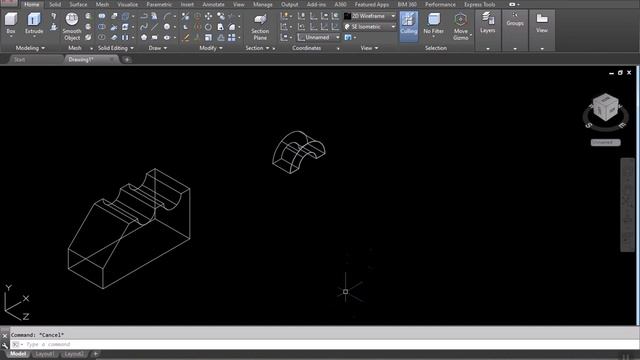Open the Unnamed UCS dropdown in Coordinates

[x=318, y=38]
